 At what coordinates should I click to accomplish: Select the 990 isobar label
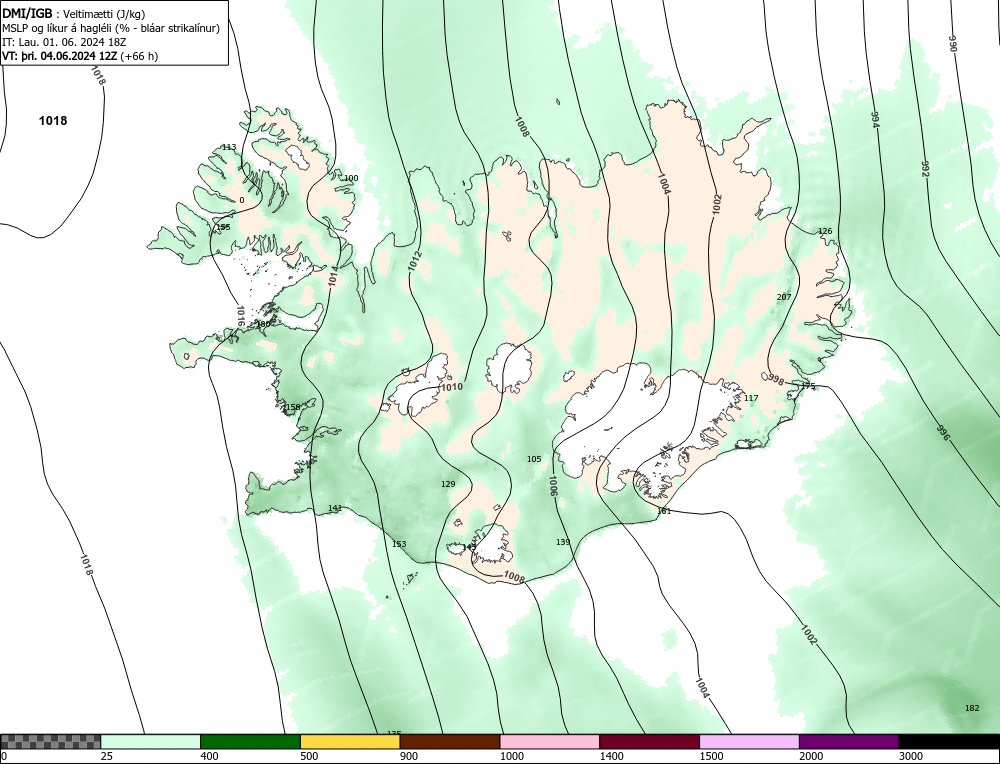click(953, 43)
